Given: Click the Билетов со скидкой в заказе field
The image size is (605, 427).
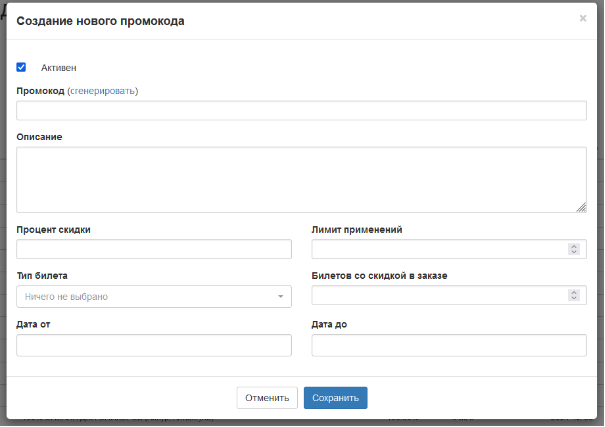Looking at the screenshot, I should point(438,295).
